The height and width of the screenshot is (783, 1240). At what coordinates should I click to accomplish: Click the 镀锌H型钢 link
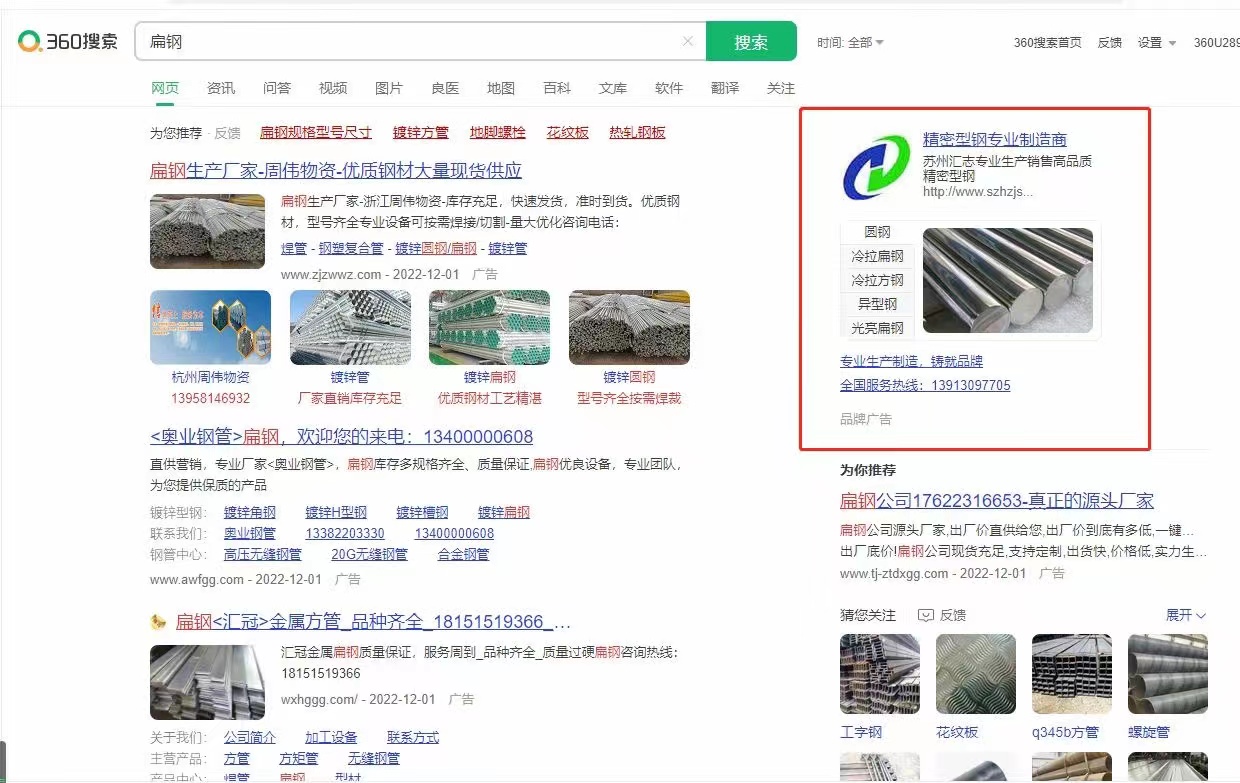point(336,512)
